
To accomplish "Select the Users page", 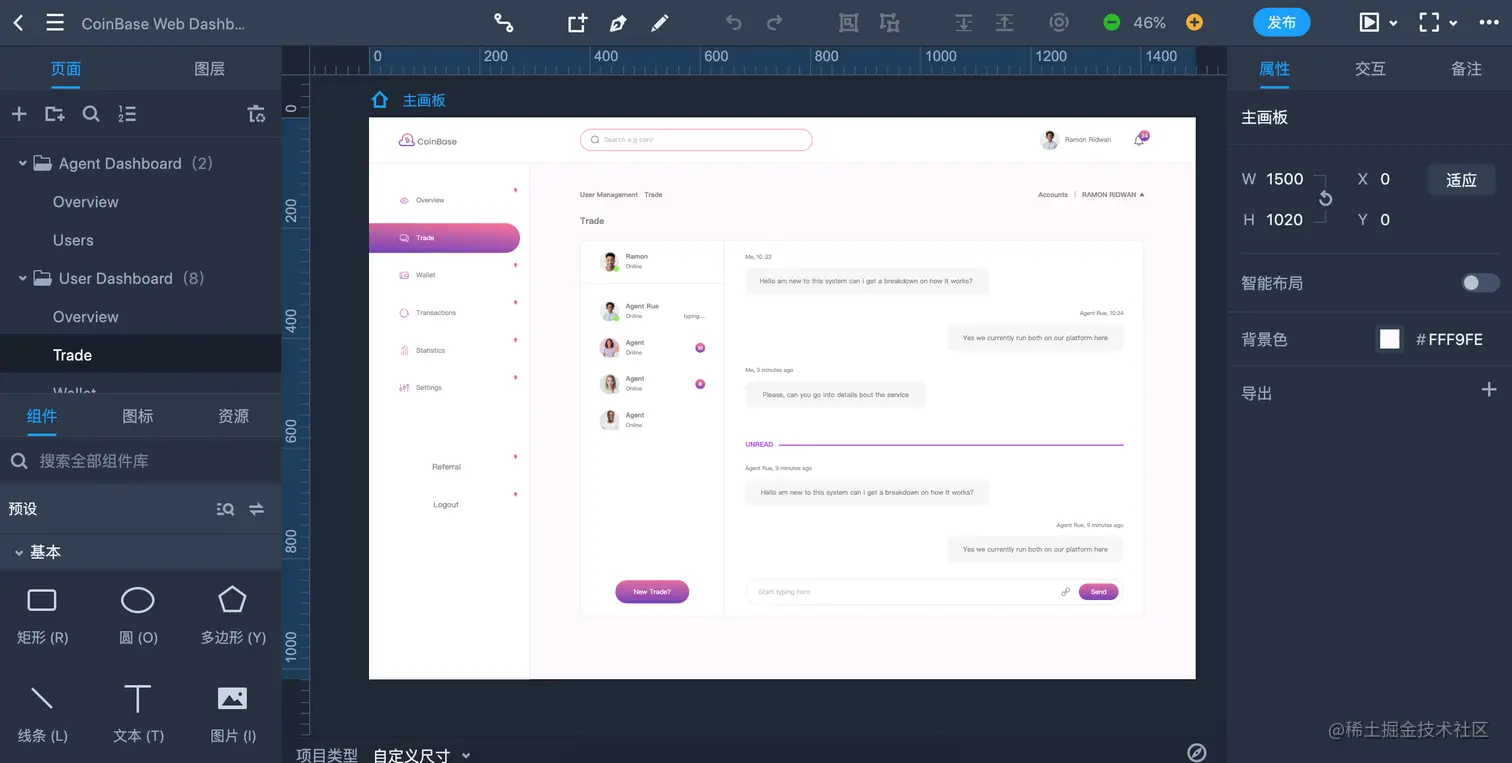I will (x=73, y=240).
